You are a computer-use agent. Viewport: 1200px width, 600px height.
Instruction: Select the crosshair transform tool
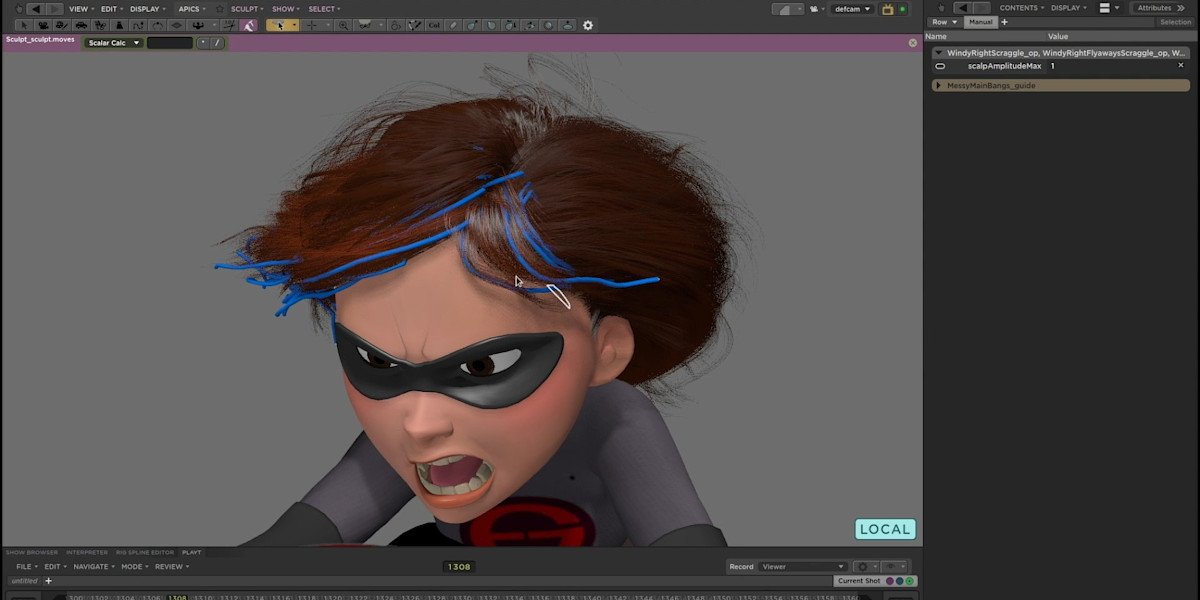(x=312, y=25)
